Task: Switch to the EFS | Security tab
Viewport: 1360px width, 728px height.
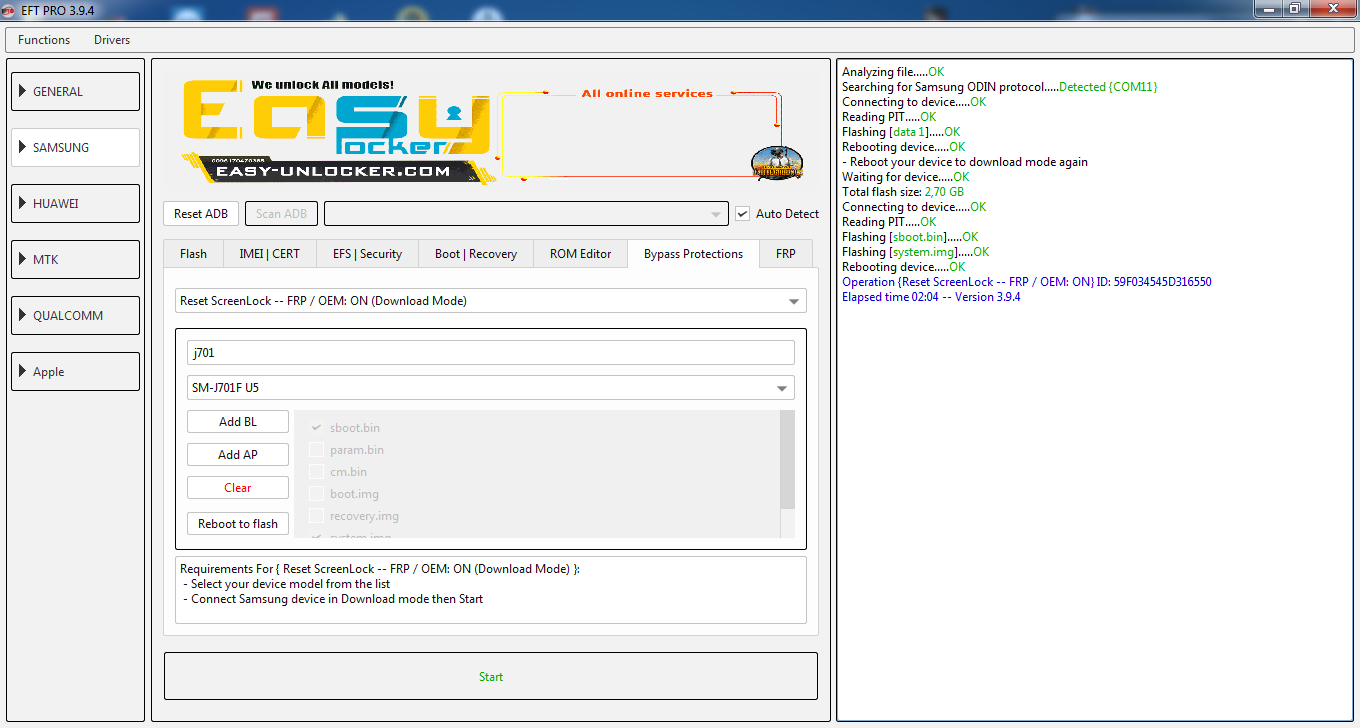Action: point(367,254)
